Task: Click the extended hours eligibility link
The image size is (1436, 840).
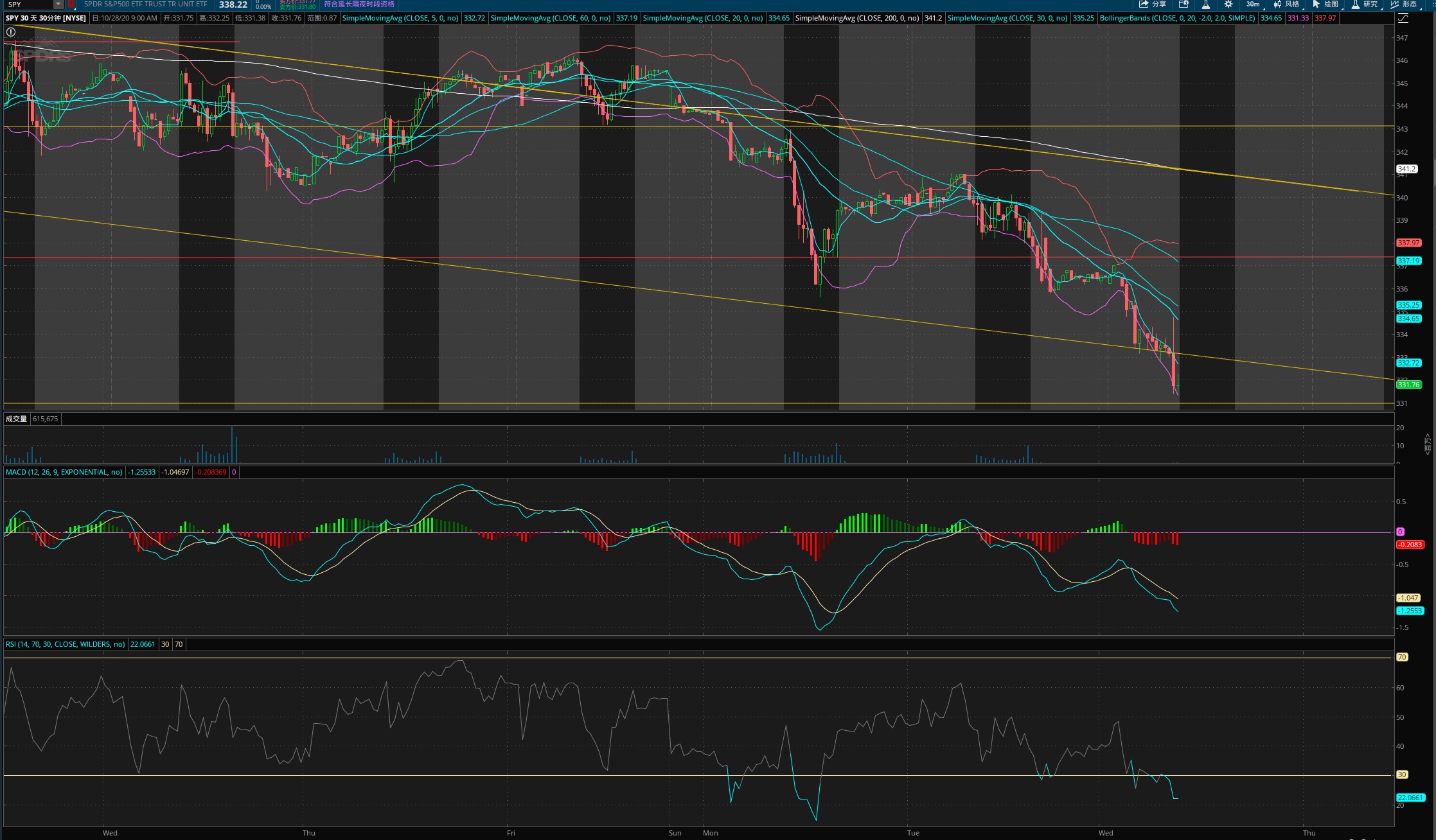Action: 359,4
